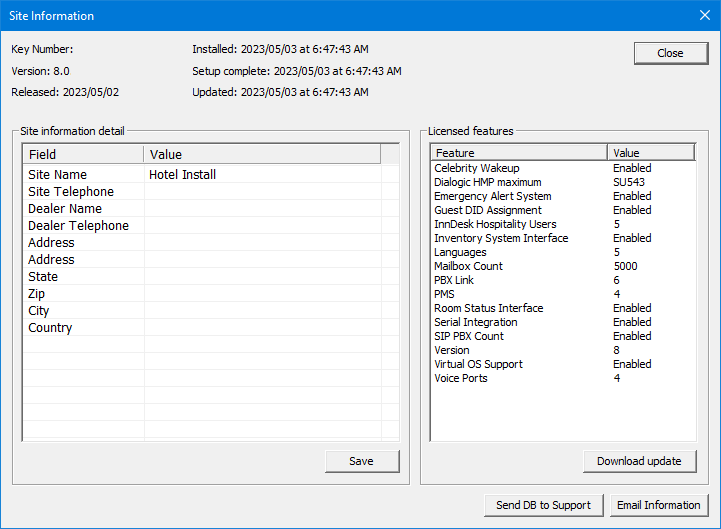721x529 pixels.
Task: Send DB to Support
Action: pos(543,505)
